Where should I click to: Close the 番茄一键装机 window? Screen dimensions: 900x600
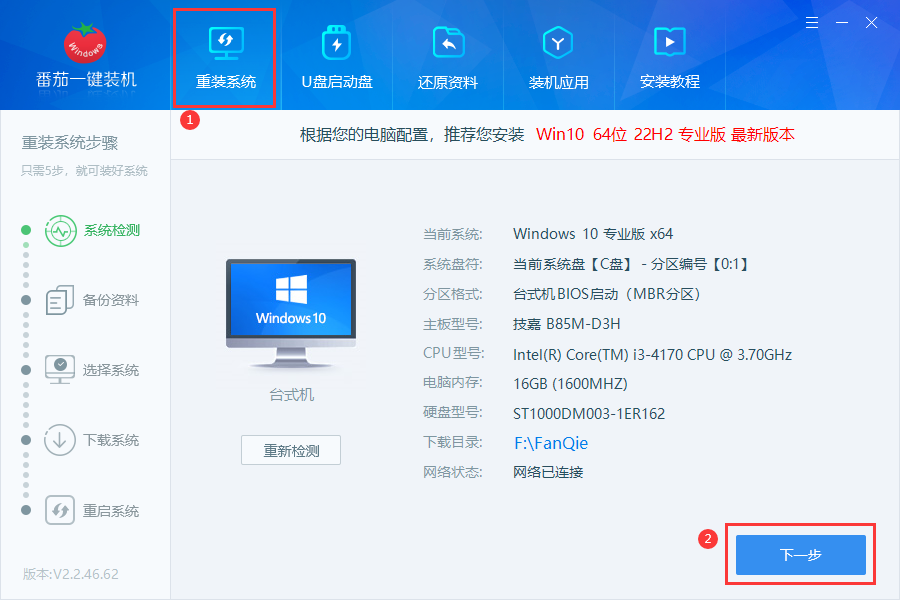click(871, 22)
